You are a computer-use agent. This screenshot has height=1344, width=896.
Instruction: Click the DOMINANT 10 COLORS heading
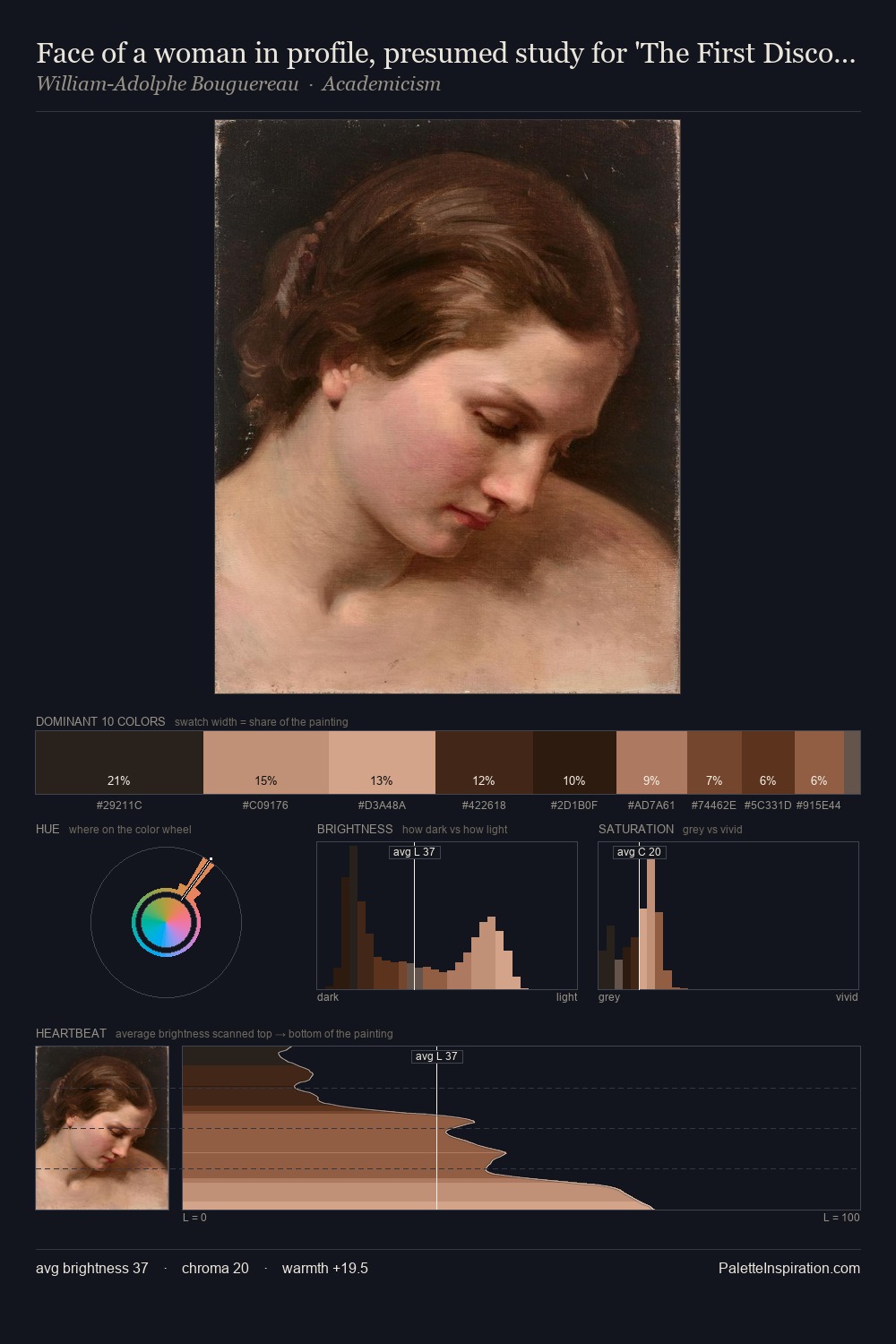click(x=100, y=721)
